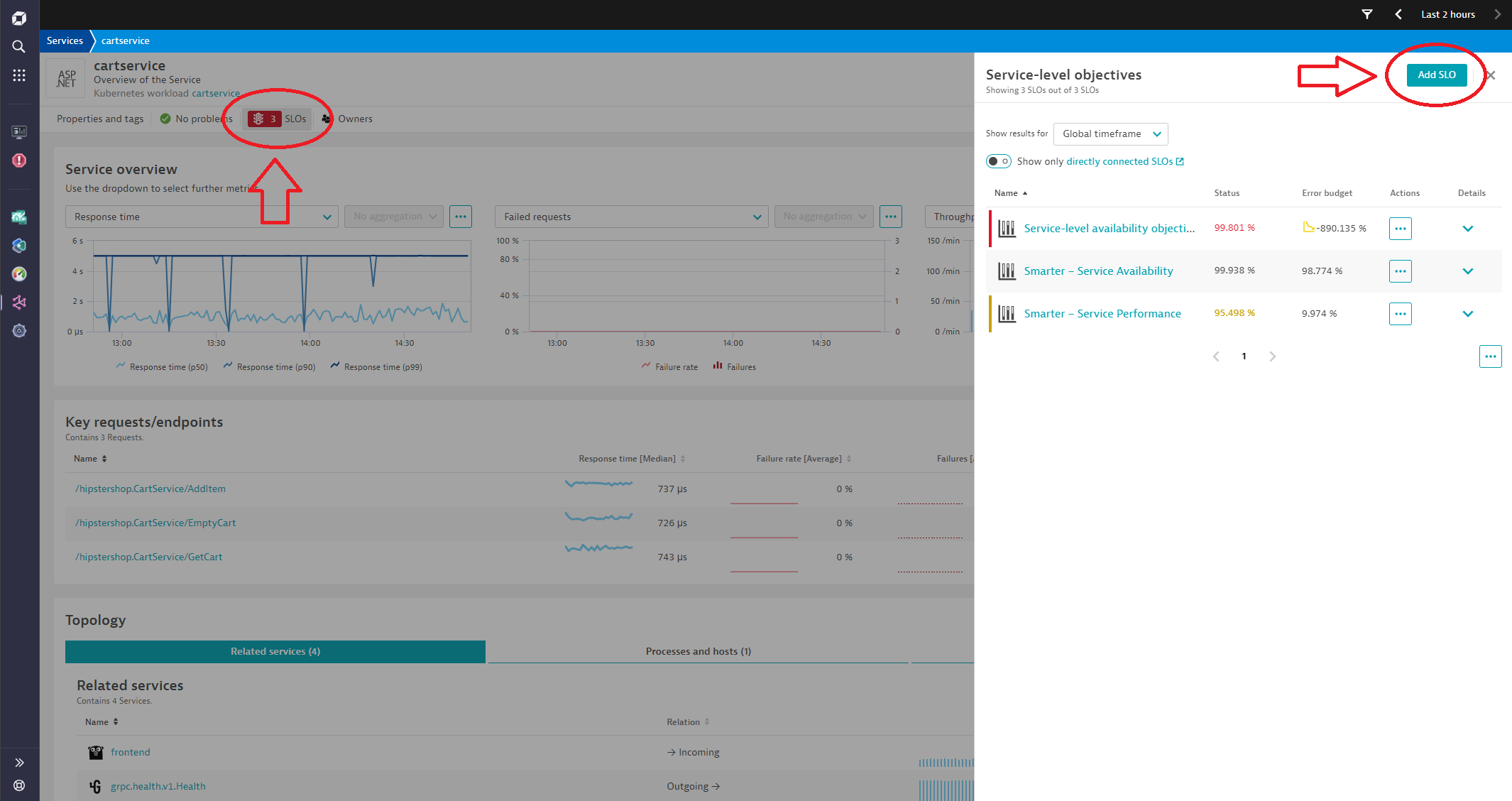This screenshot has height=801, width=1512.
Task: Open the Problems alert icon in the sidebar
Action: (x=19, y=160)
